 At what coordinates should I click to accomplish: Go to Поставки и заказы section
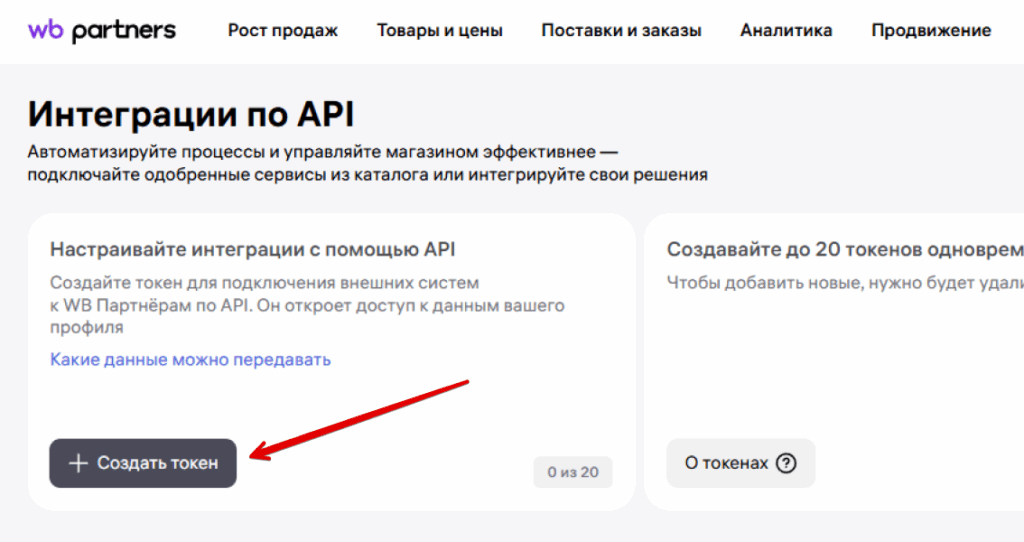[621, 30]
